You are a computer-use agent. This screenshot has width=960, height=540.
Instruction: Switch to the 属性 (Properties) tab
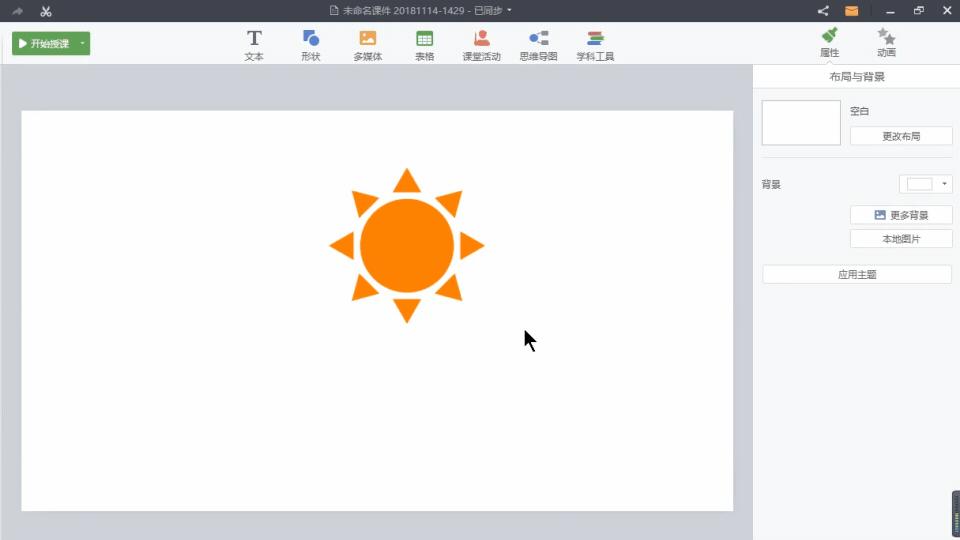(x=829, y=43)
